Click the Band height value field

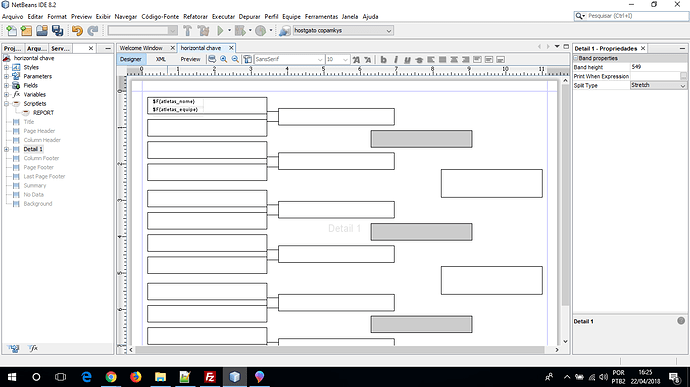(x=658, y=67)
